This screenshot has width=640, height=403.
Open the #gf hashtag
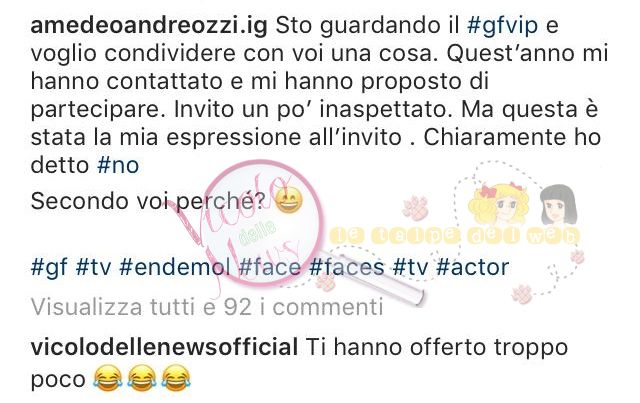pos(49,267)
